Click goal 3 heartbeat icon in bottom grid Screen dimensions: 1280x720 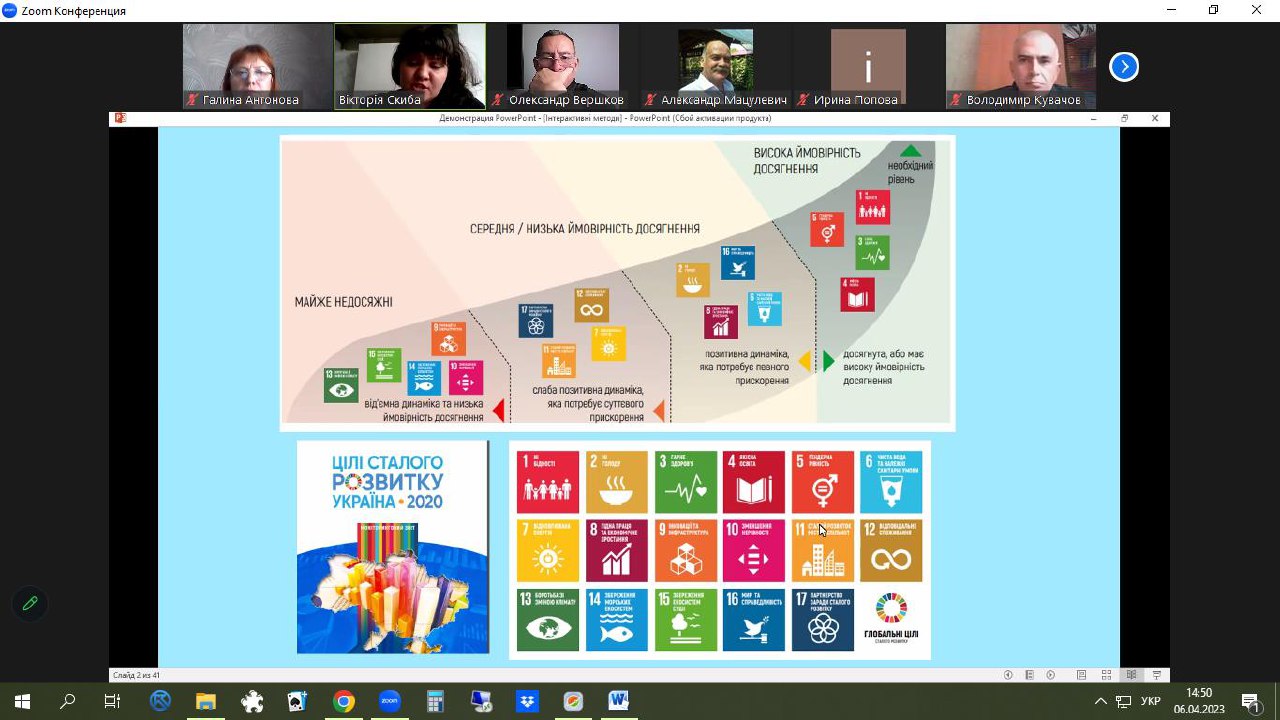686,482
